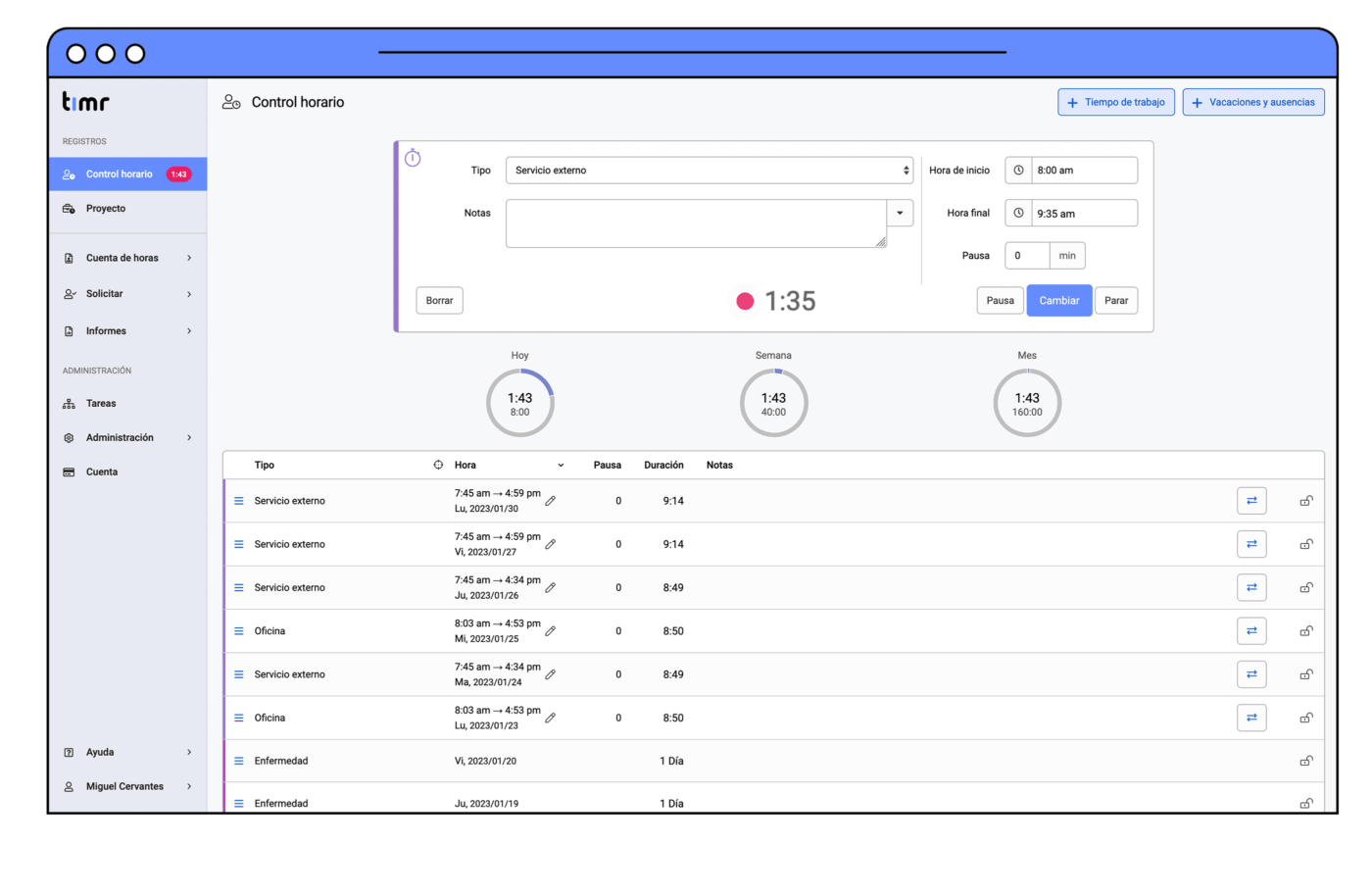Viewport: 1372px width, 893px height.
Task: Open Control horario in sidebar
Action: click(x=127, y=174)
